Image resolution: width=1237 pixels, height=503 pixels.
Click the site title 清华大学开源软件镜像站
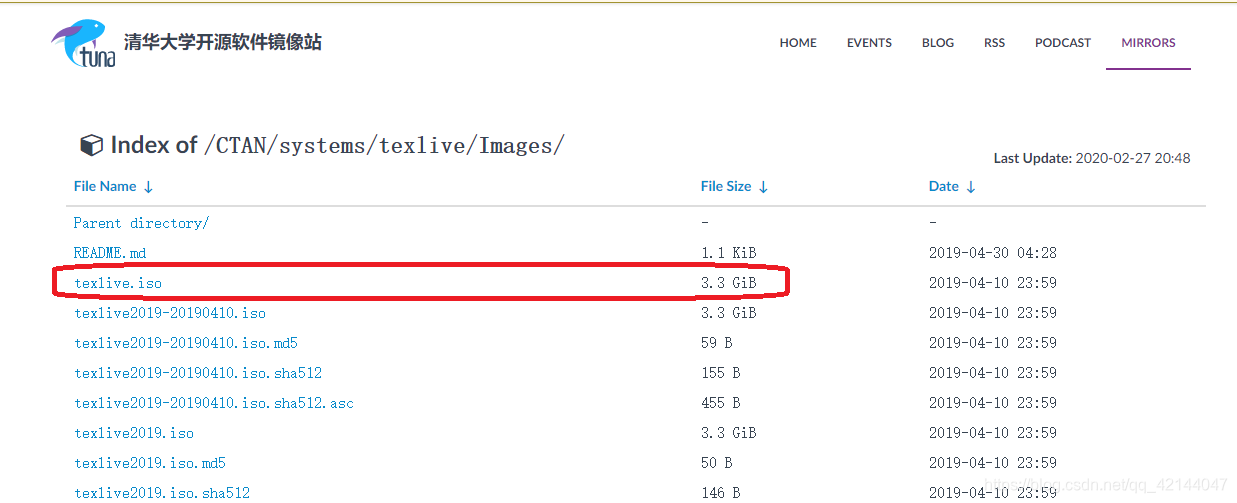pyautogui.click(x=222, y=43)
